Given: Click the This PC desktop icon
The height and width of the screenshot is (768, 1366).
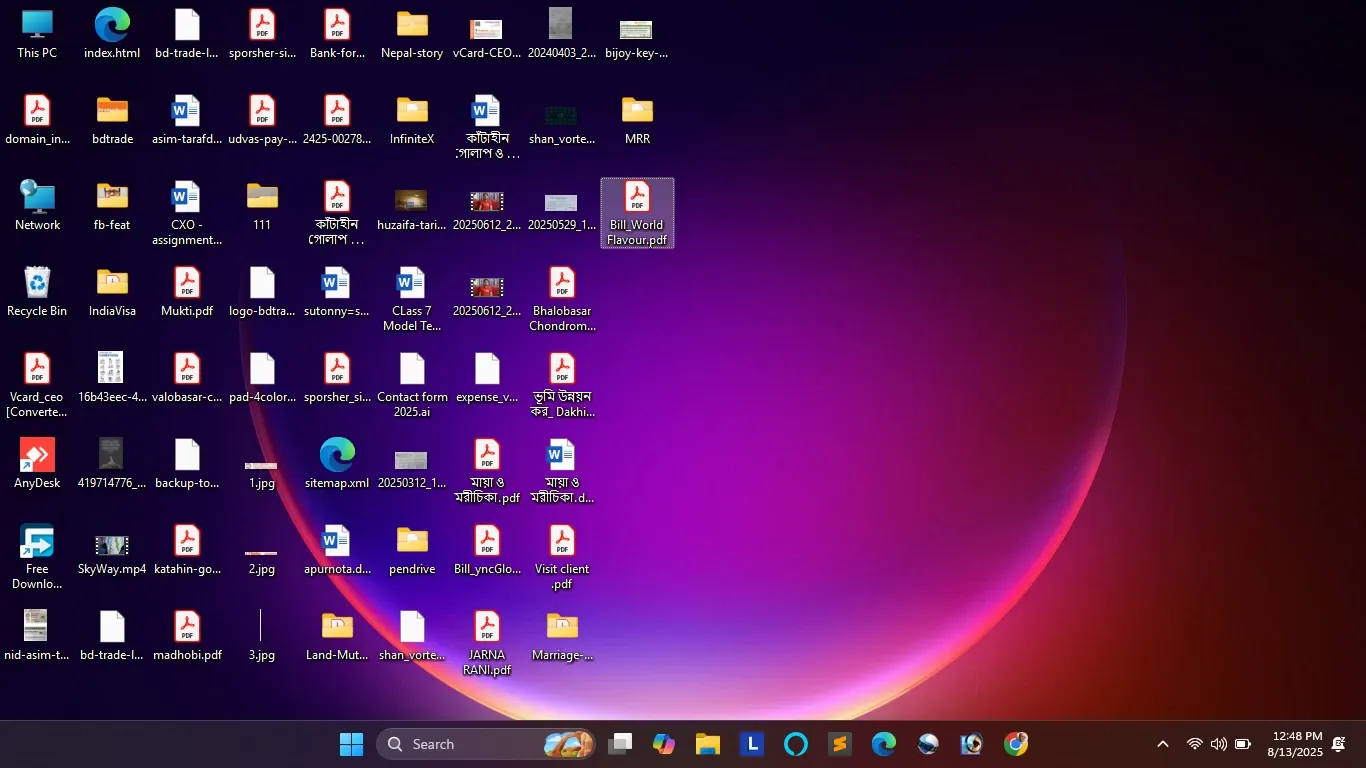Looking at the screenshot, I should [37, 26].
